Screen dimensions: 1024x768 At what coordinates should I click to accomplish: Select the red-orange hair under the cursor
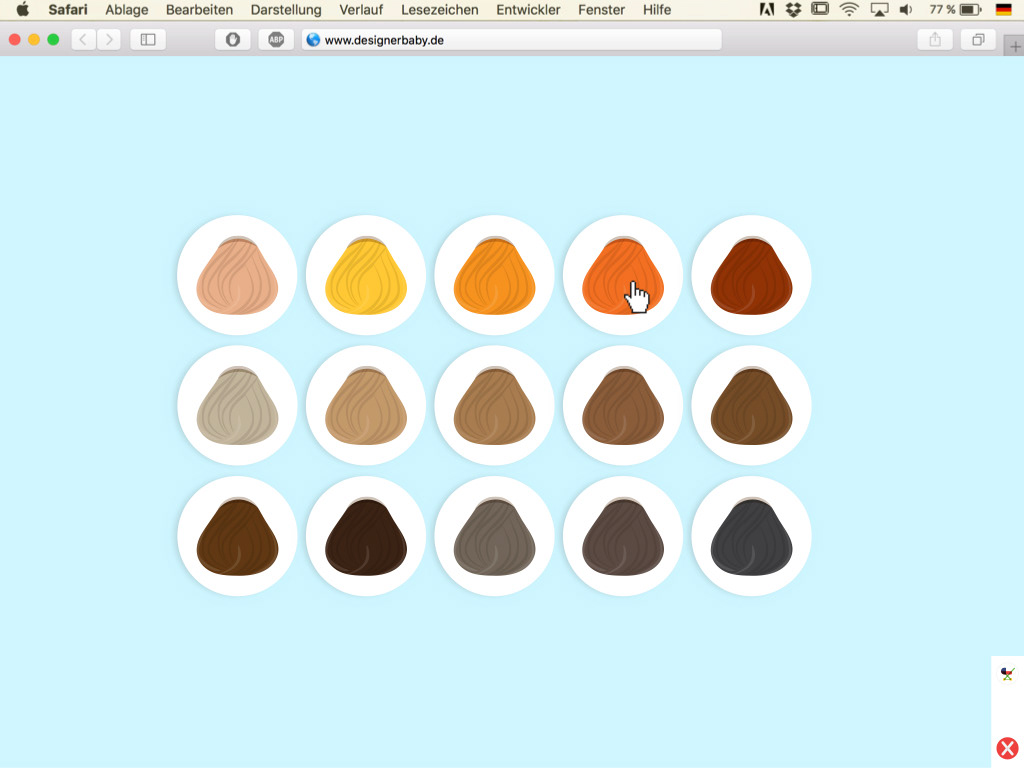pyautogui.click(x=623, y=275)
